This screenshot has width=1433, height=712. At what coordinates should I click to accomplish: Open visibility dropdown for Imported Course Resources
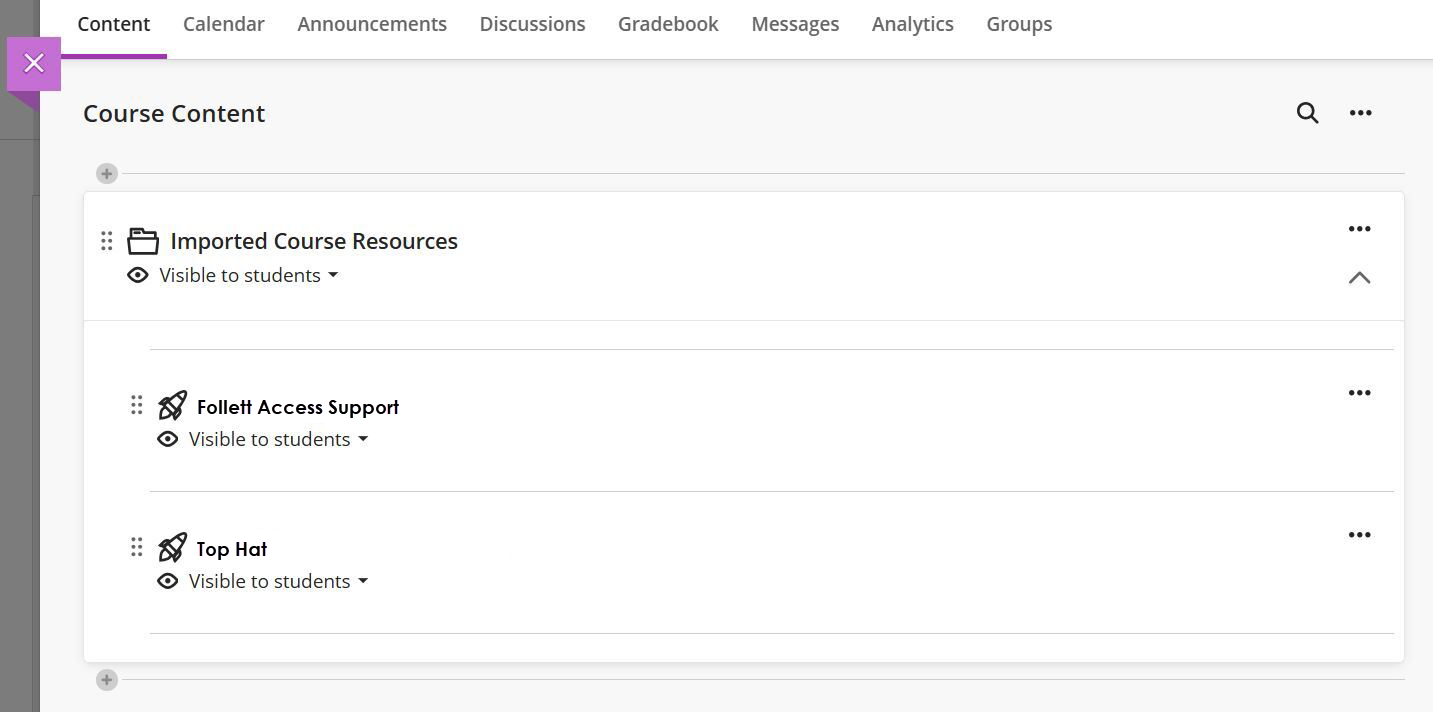(249, 275)
